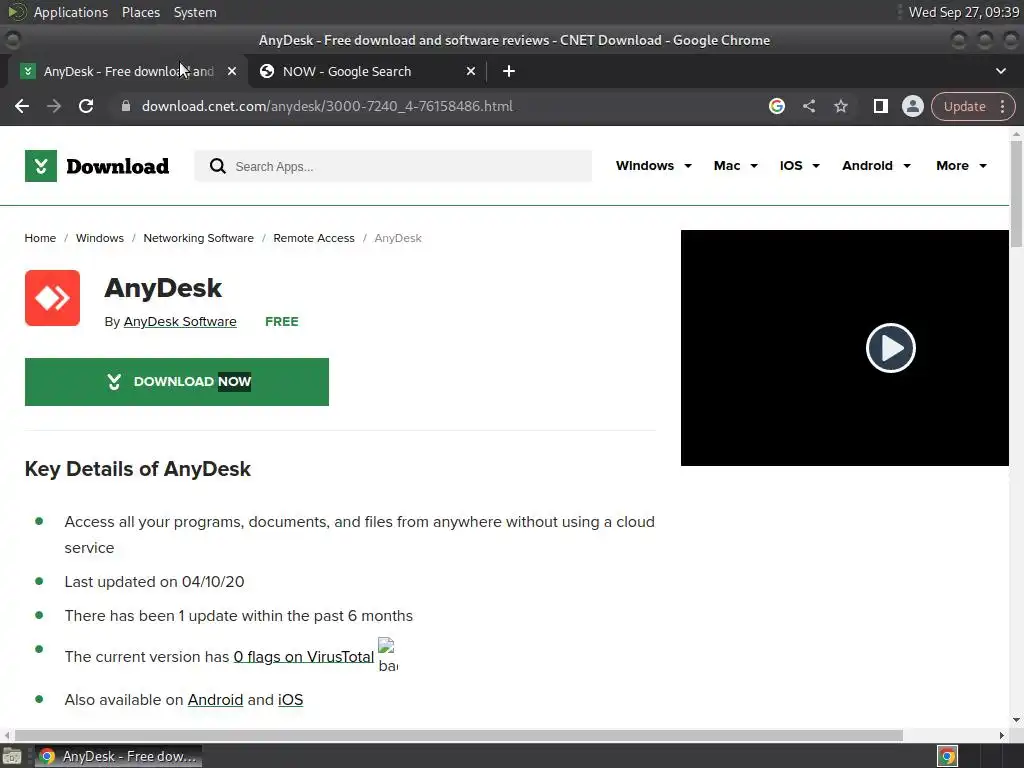Click show desktop icon in bottom panel
The width and height of the screenshot is (1024, 768).
coord(12,756)
